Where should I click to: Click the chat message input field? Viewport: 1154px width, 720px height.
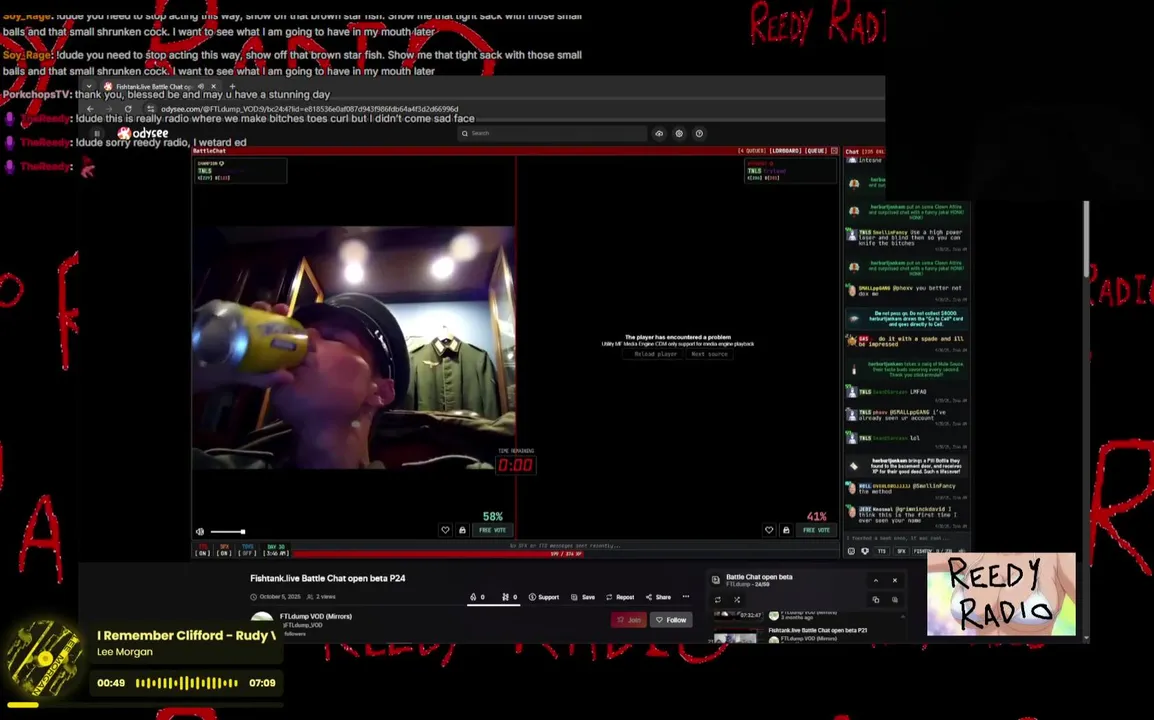[x=907, y=539]
